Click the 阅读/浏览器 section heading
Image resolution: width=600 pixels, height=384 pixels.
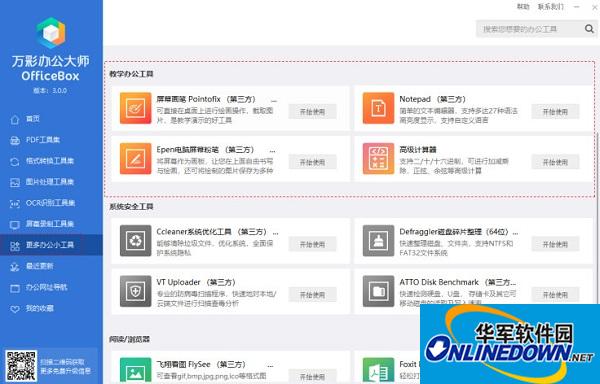pyautogui.click(x=129, y=339)
